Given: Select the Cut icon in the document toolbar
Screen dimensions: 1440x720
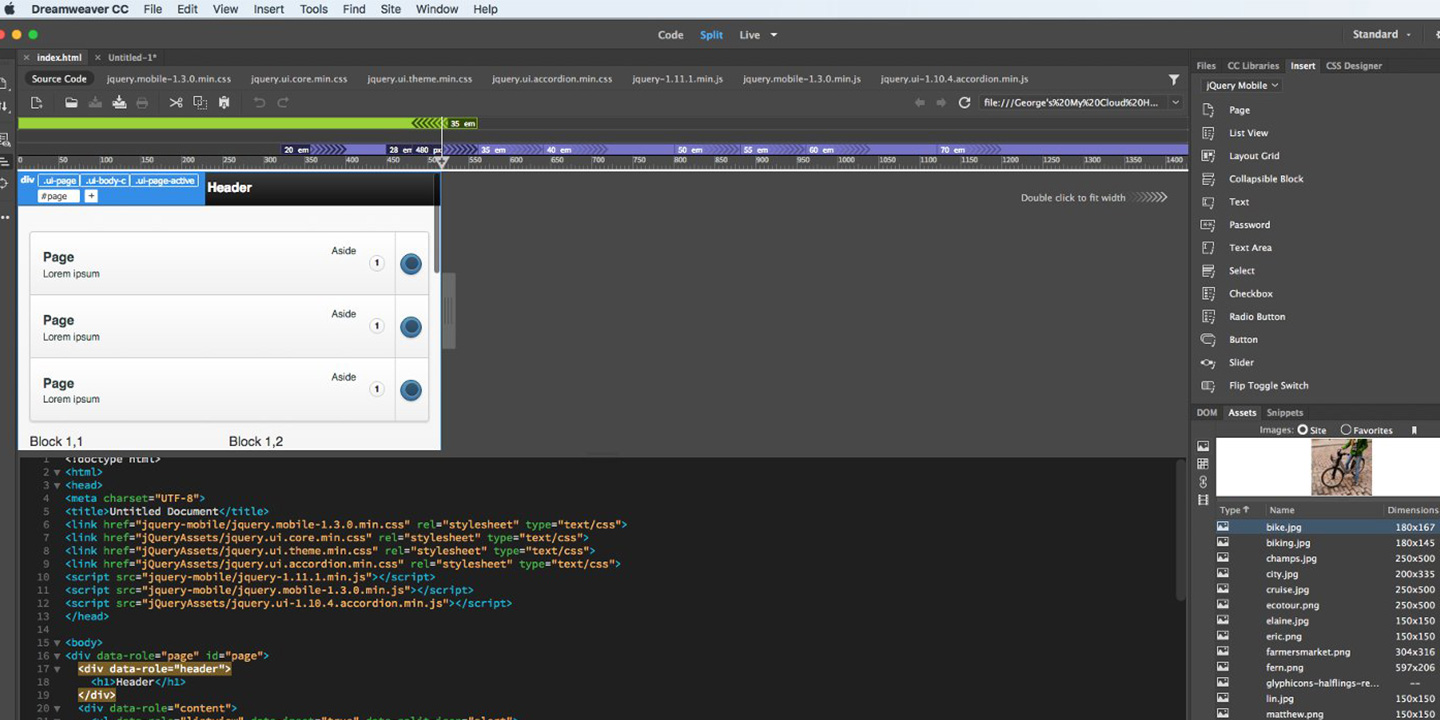Looking at the screenshot, I should click(176, 102).
